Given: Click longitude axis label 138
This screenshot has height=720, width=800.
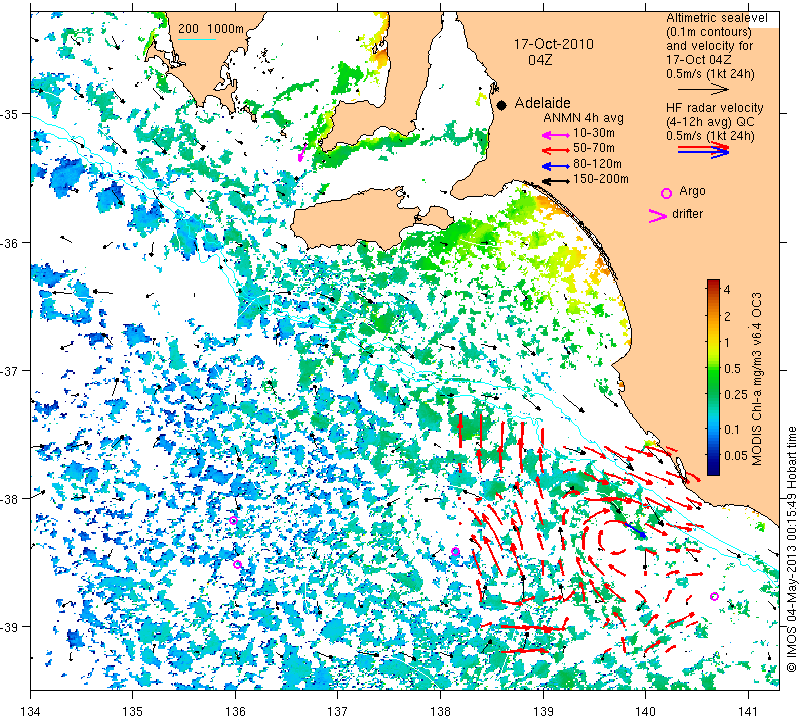Looking at the screenshot, I should click(440, 711).
